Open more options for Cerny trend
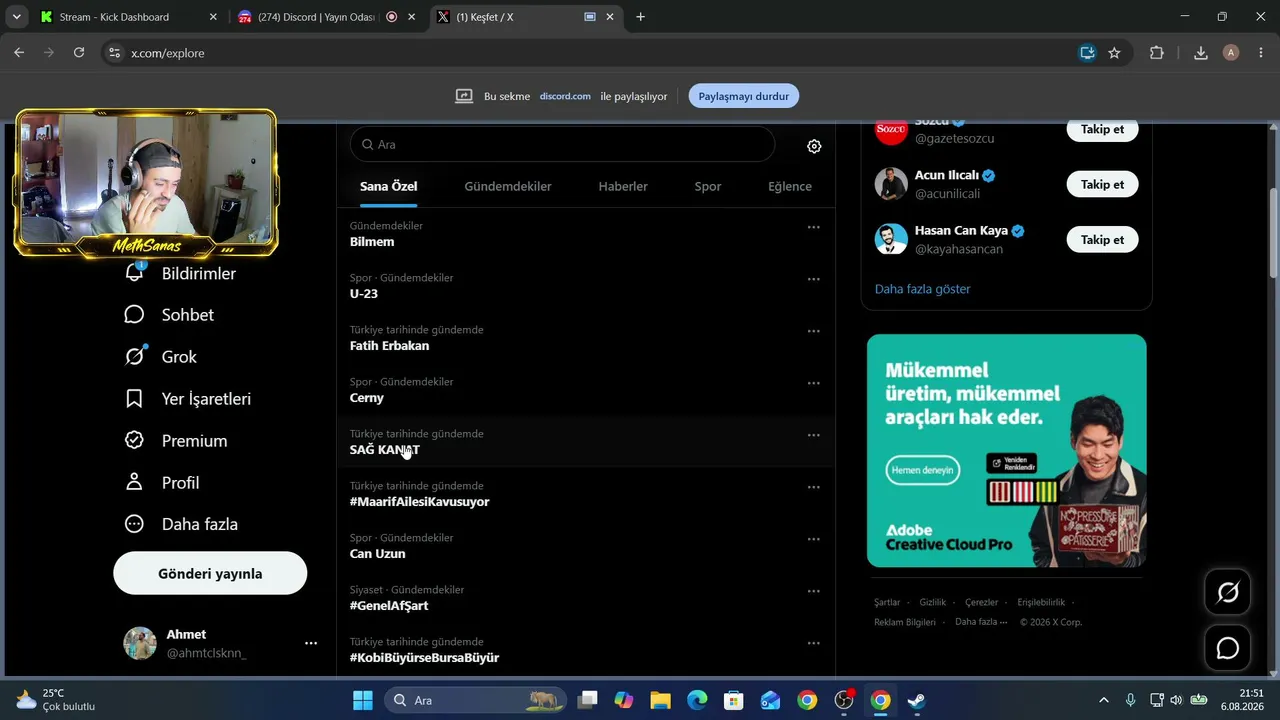Screen dimensions: 1280x720 click(x=814, y=383)
